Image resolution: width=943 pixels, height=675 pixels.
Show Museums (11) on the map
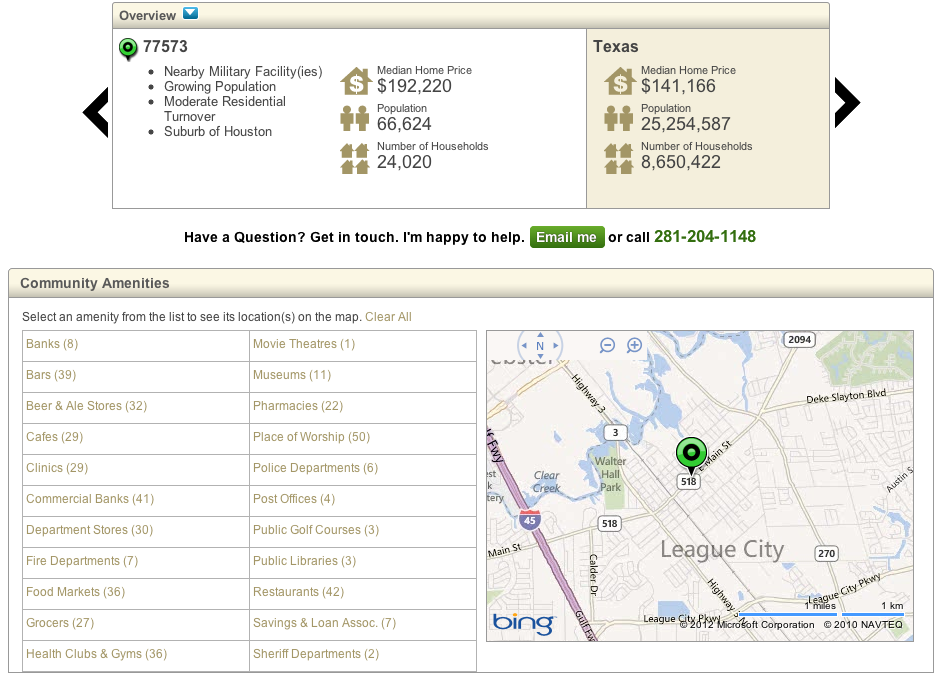coord(292,375)
